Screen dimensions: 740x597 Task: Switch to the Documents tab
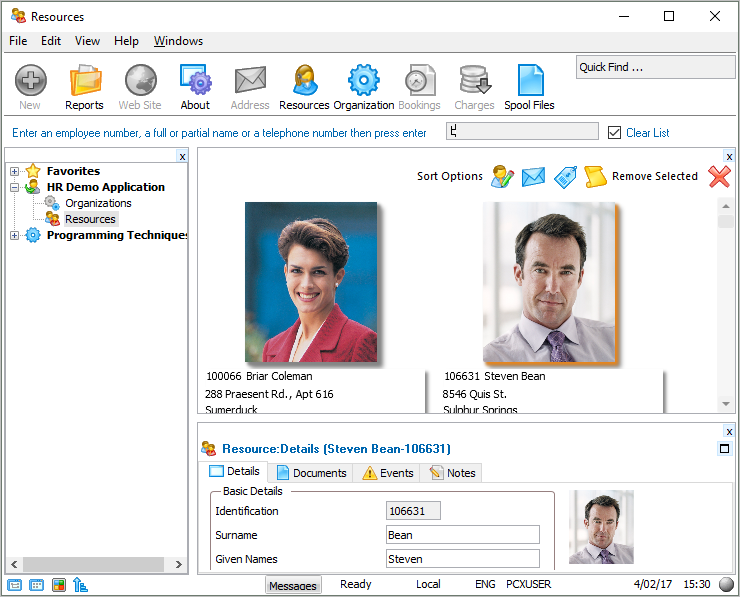(x=310, y=473)
